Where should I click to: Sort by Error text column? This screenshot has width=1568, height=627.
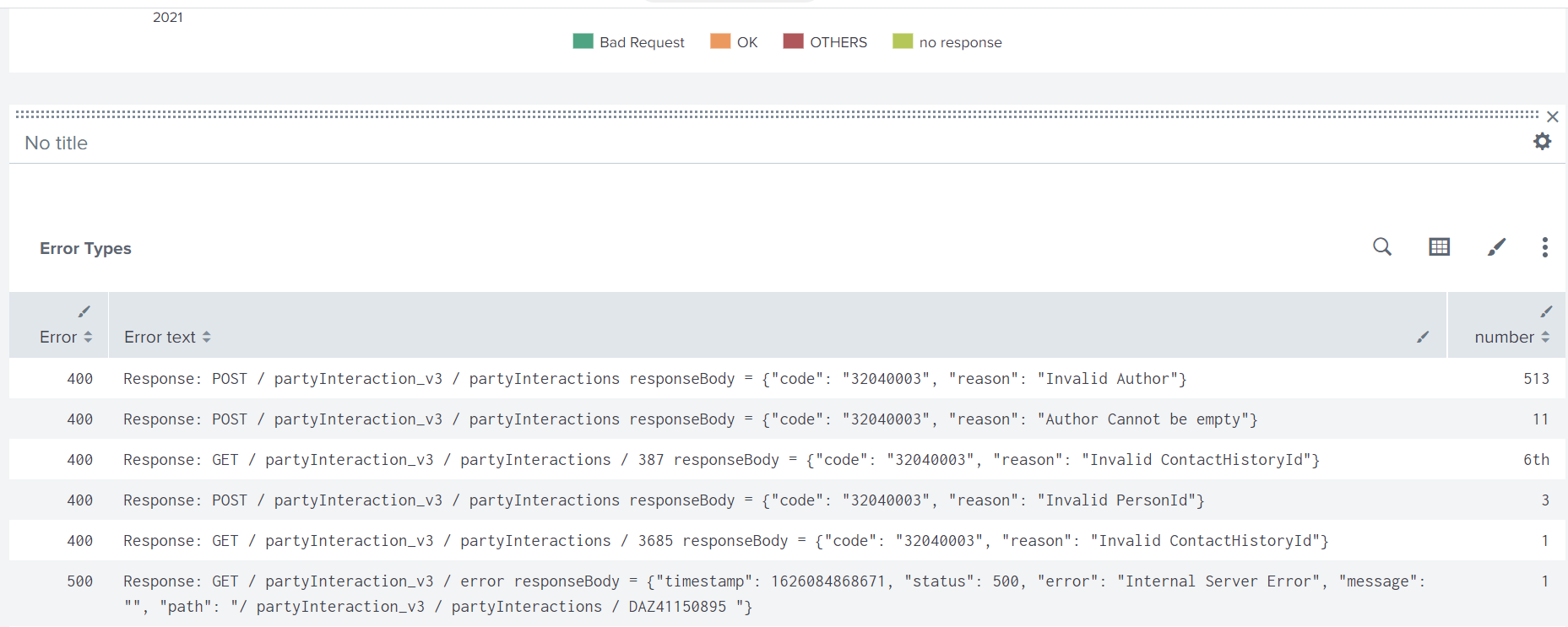(167, 337)
